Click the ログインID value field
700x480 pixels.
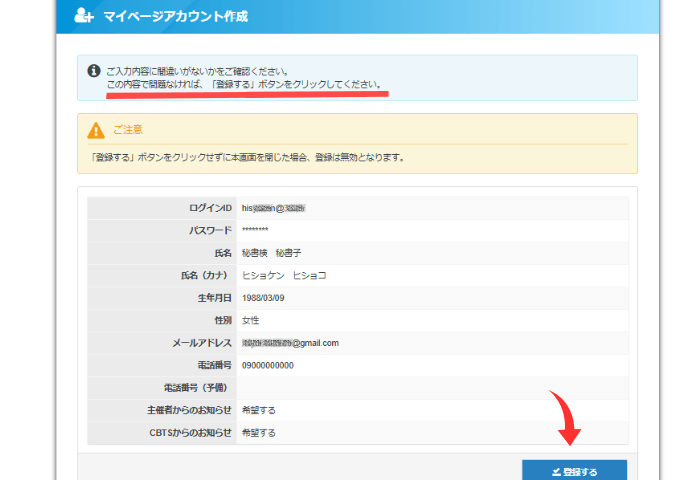point(273,208)
